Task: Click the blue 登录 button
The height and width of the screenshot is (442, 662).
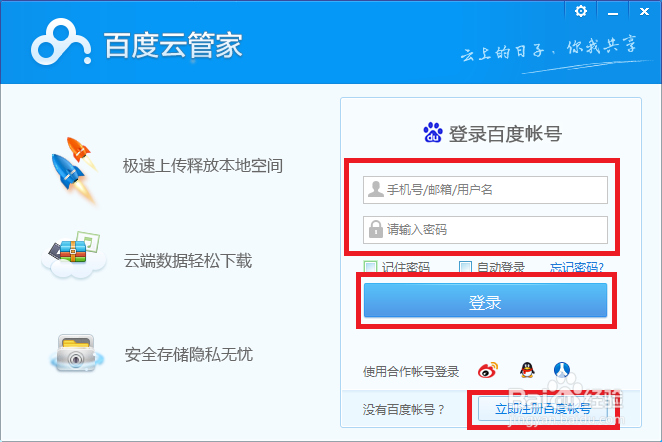Action: coord(485,300)
